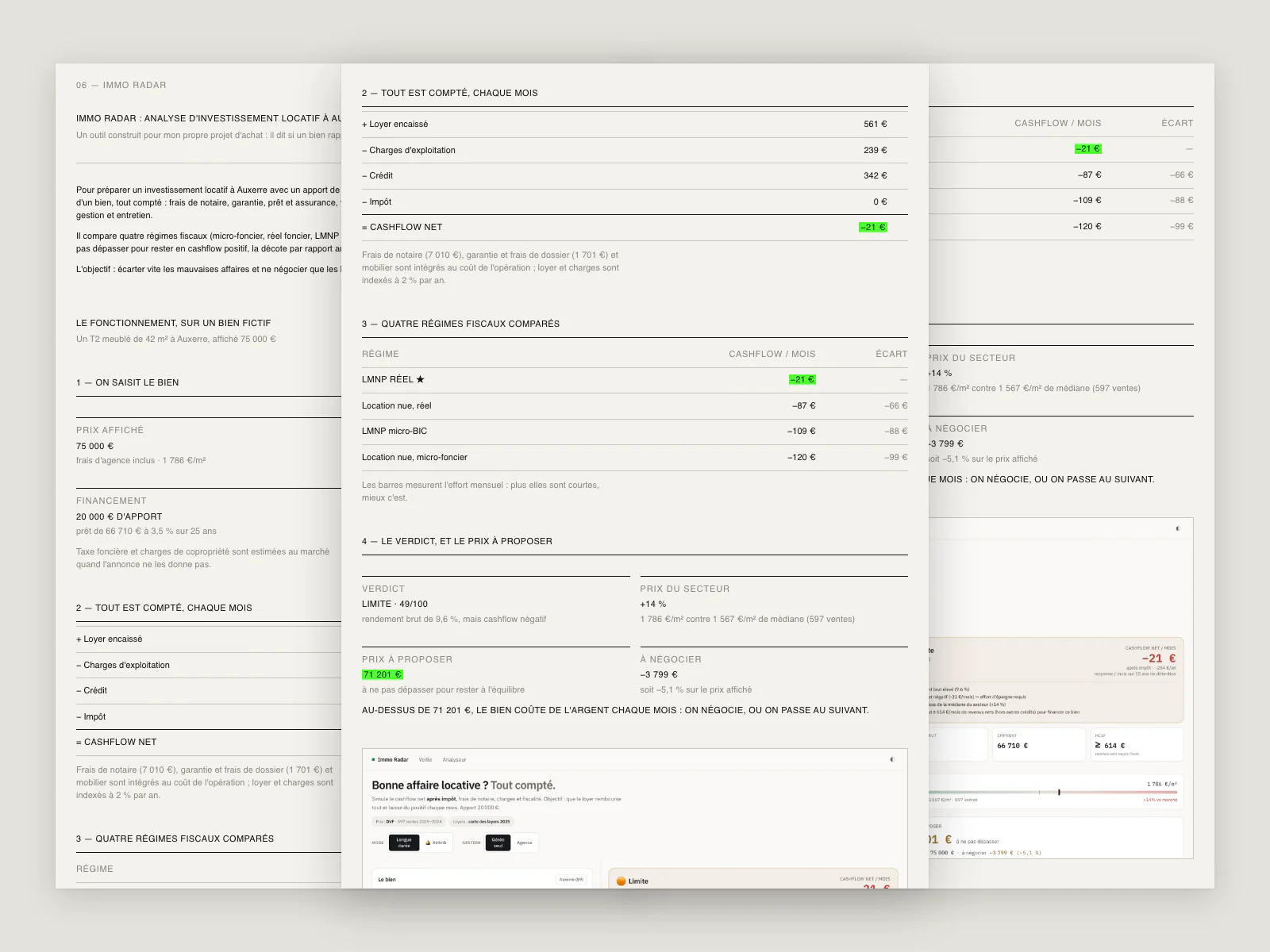
Task: Open the Veille tab
Action: point(425,760)
